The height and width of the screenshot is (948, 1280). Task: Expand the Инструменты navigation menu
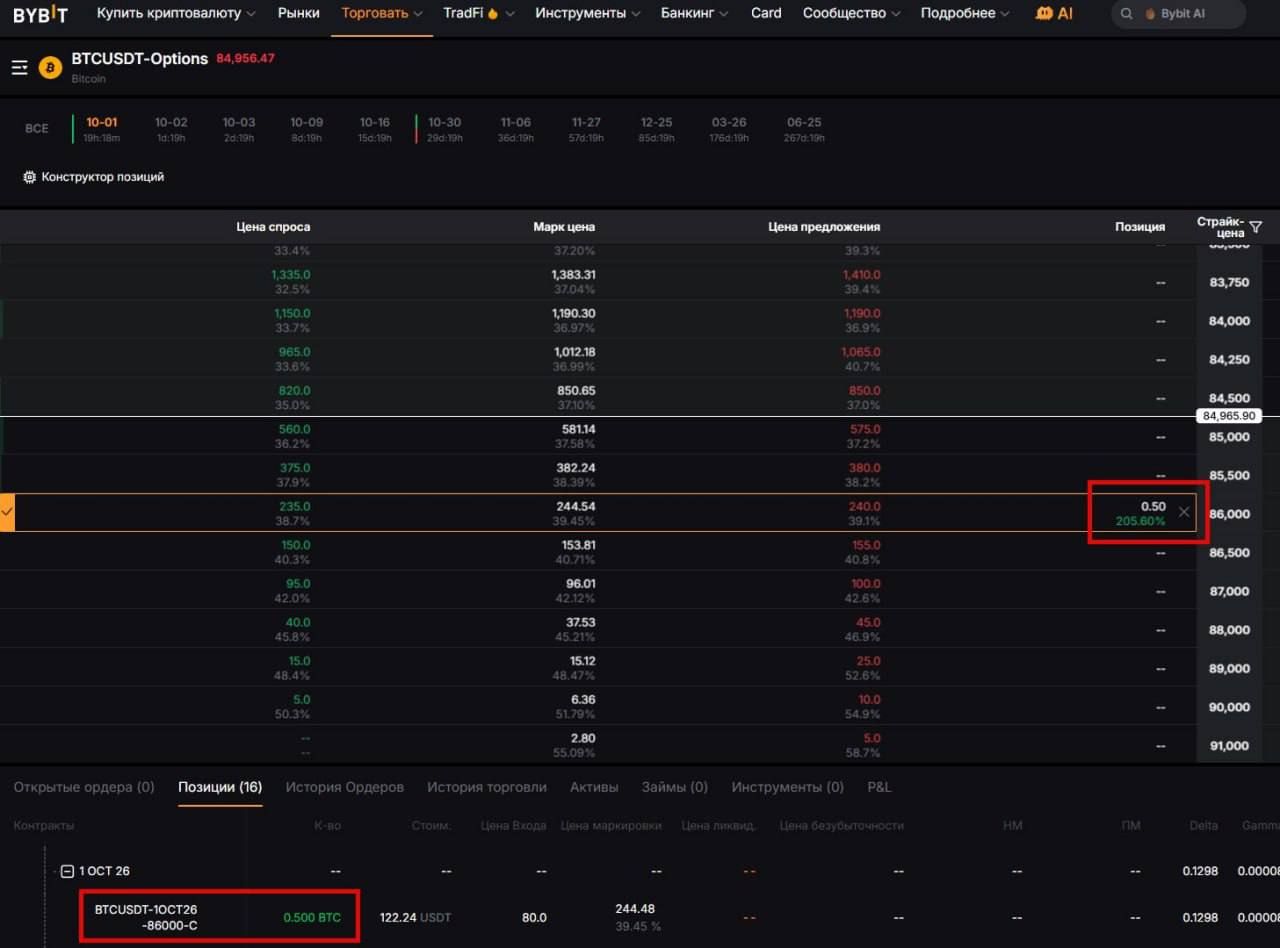coord(588,14)
